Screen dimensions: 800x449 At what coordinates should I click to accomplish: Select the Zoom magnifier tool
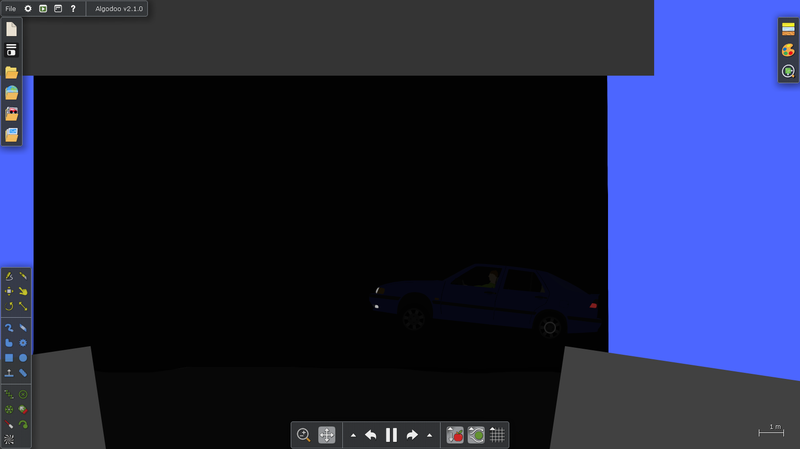click(304, 435)
